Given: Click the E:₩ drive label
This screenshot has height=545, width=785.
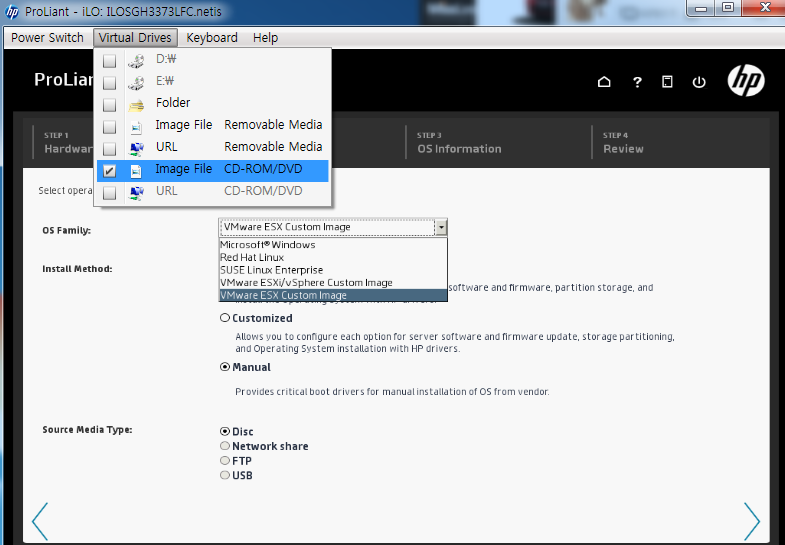Looking at the screenshot, I should (165, 81).
